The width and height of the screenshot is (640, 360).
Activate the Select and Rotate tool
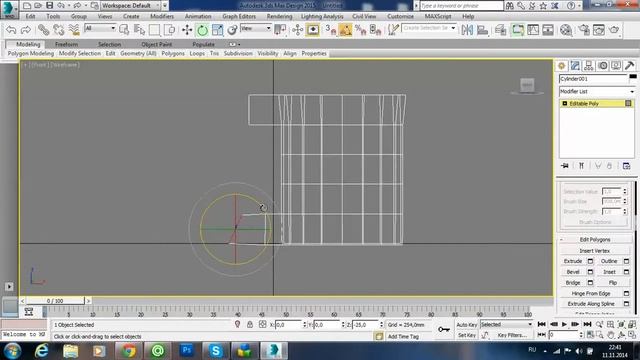pos(202,30)
